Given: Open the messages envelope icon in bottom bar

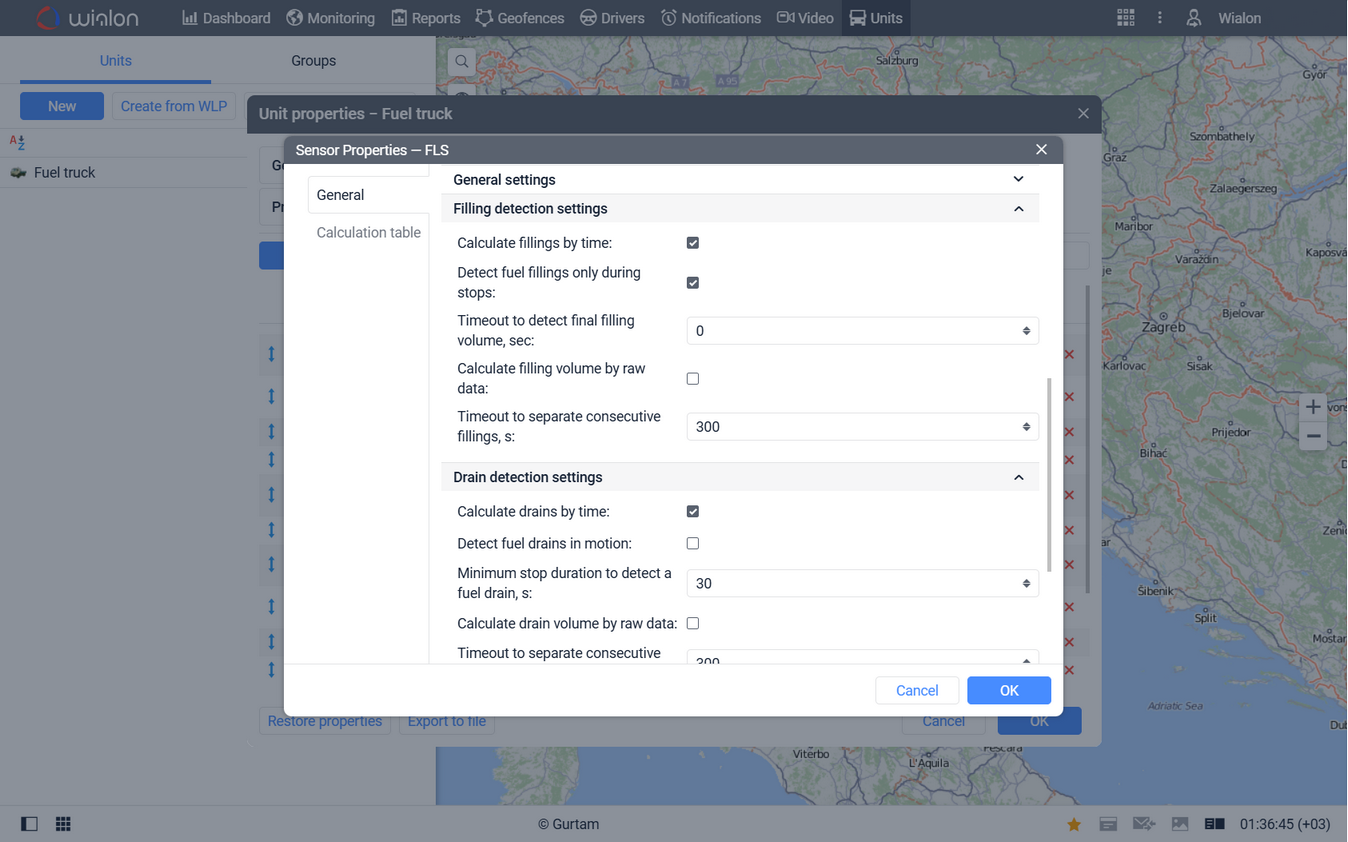Looking at the screenshot, I should pos(1143,824).
